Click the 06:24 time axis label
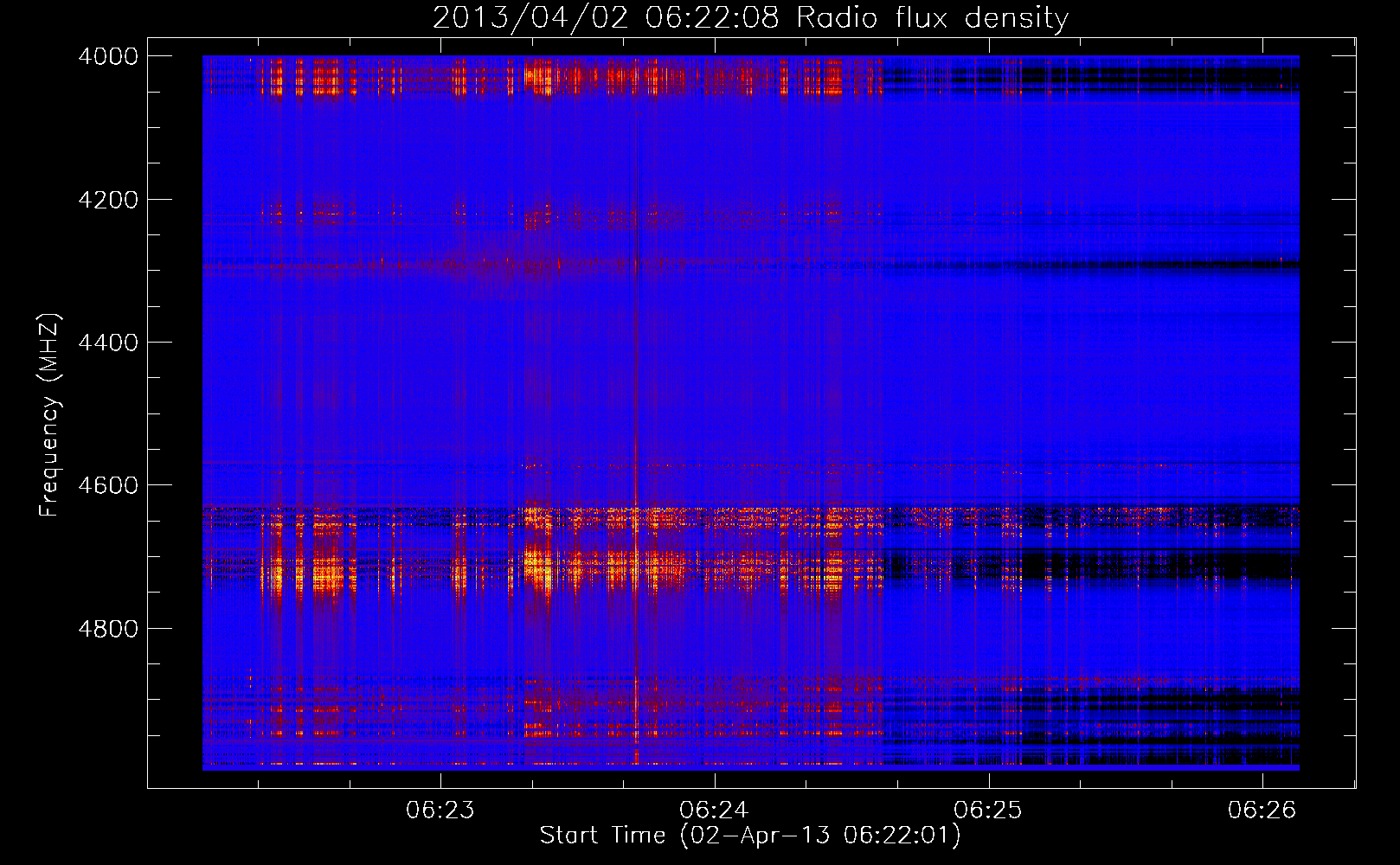 714,810
